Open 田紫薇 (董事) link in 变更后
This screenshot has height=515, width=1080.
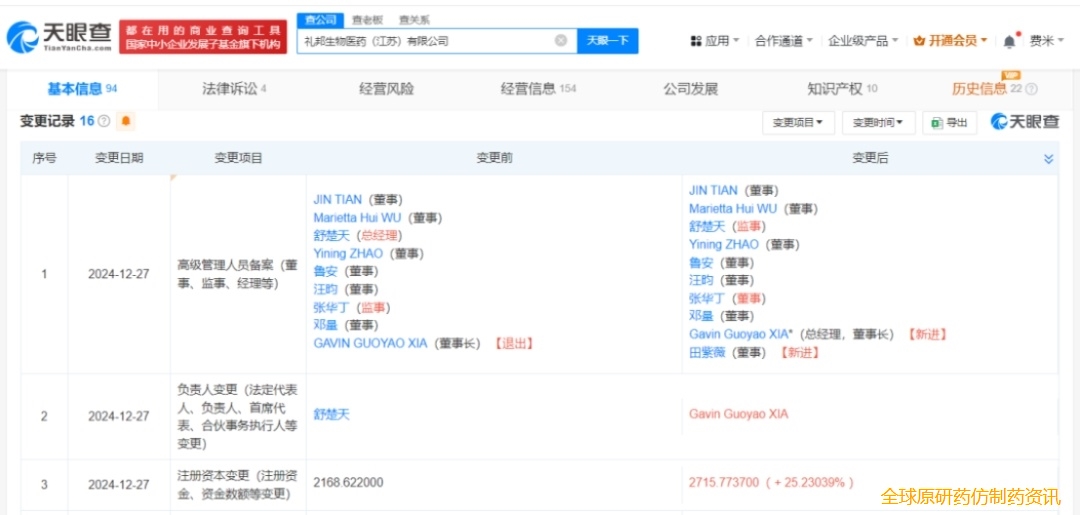(707, 352)
